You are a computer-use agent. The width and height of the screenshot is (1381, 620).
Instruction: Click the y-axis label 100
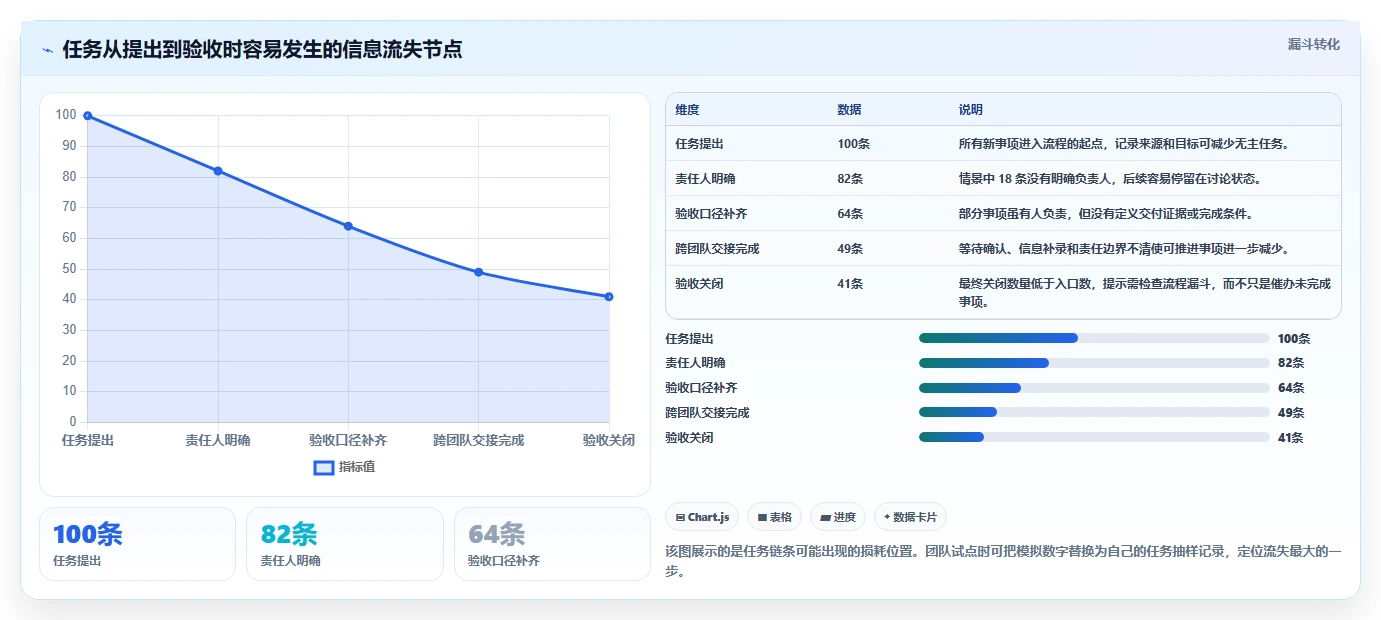[66, 115]
